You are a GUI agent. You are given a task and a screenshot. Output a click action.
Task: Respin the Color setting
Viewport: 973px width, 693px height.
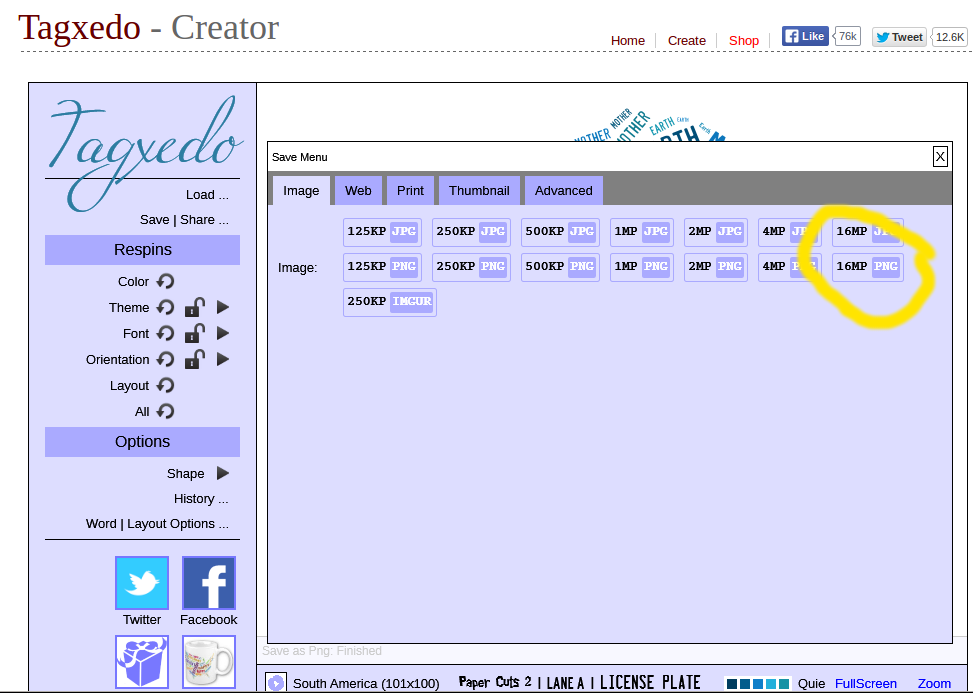(x=165, y=281)
